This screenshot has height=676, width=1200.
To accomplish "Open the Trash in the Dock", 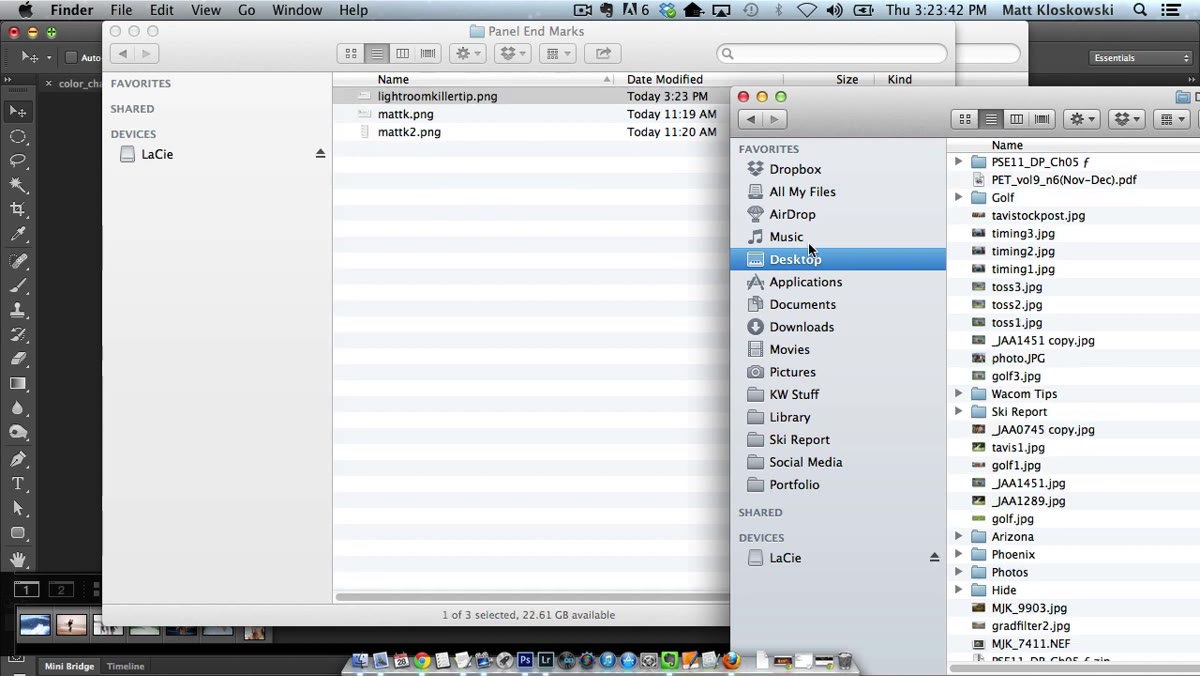I will pos(845,660).
